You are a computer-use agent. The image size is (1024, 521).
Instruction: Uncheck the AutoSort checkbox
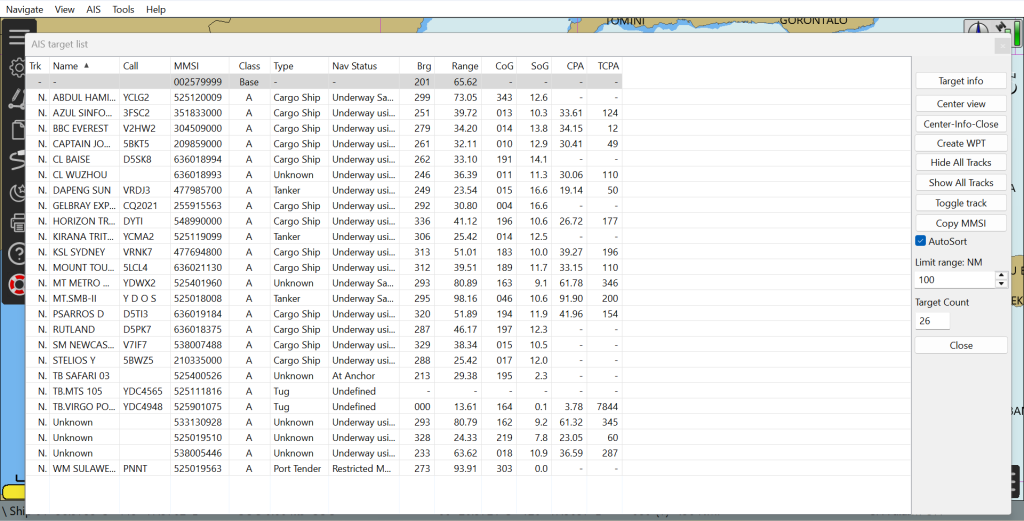[x=921, y=241]
